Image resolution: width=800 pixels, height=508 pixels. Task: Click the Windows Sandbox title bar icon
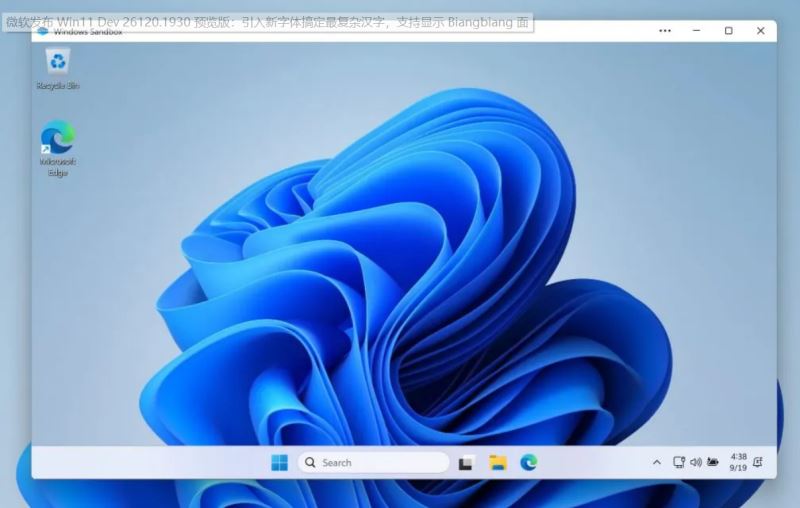(x=43, y=31)
